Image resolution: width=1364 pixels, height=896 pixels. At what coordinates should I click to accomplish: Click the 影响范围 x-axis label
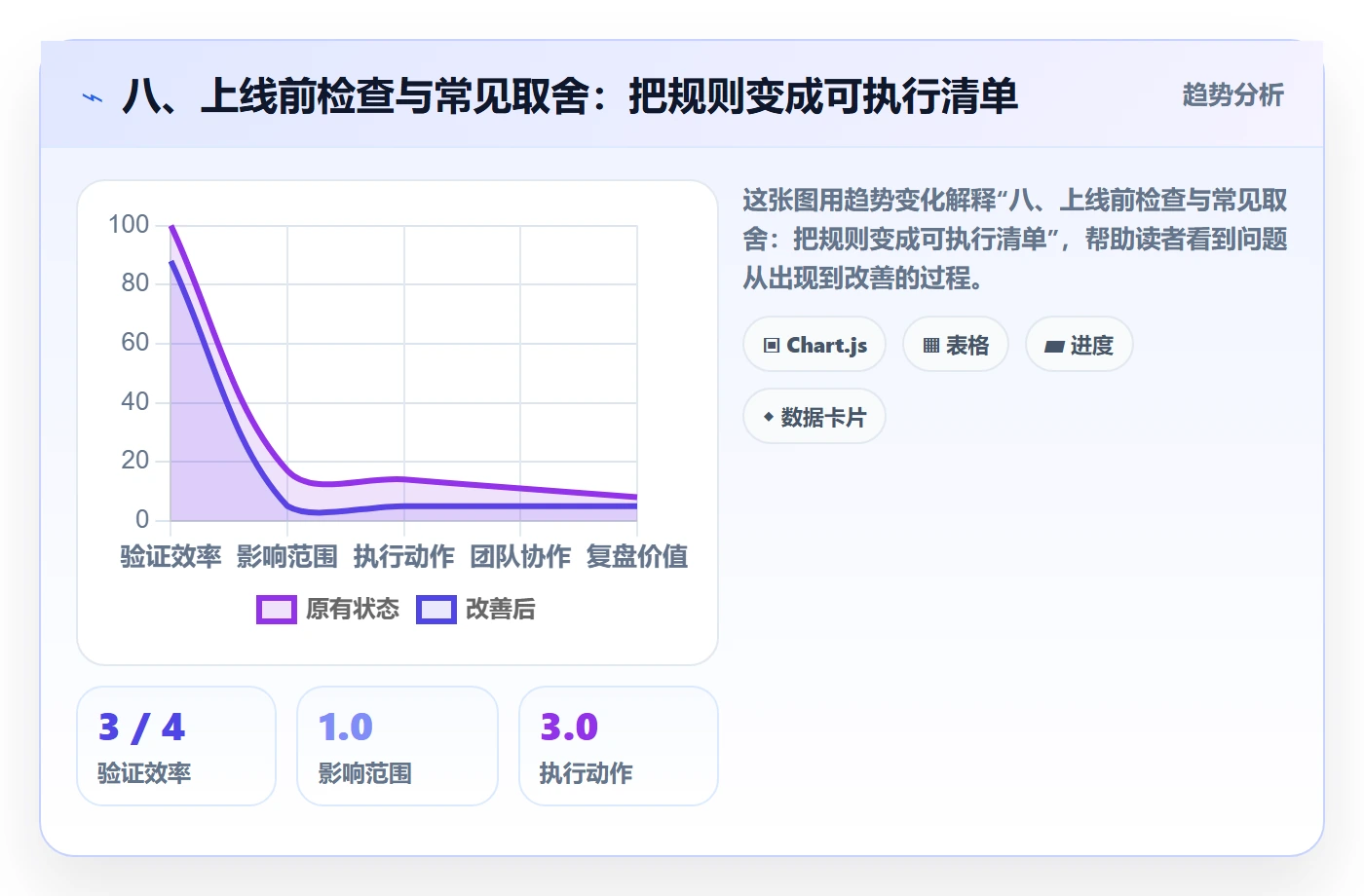click(x=287, y=556)
